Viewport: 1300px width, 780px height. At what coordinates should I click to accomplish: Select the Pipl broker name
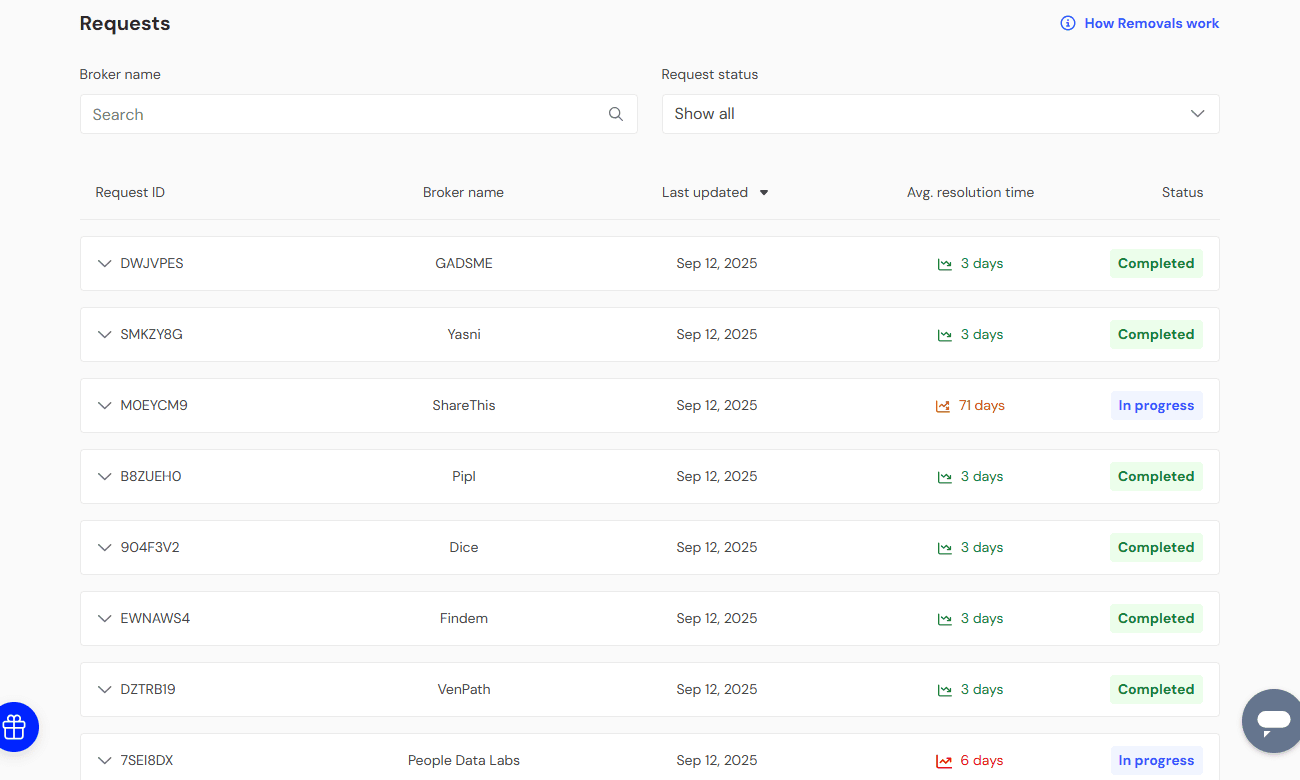464,477
